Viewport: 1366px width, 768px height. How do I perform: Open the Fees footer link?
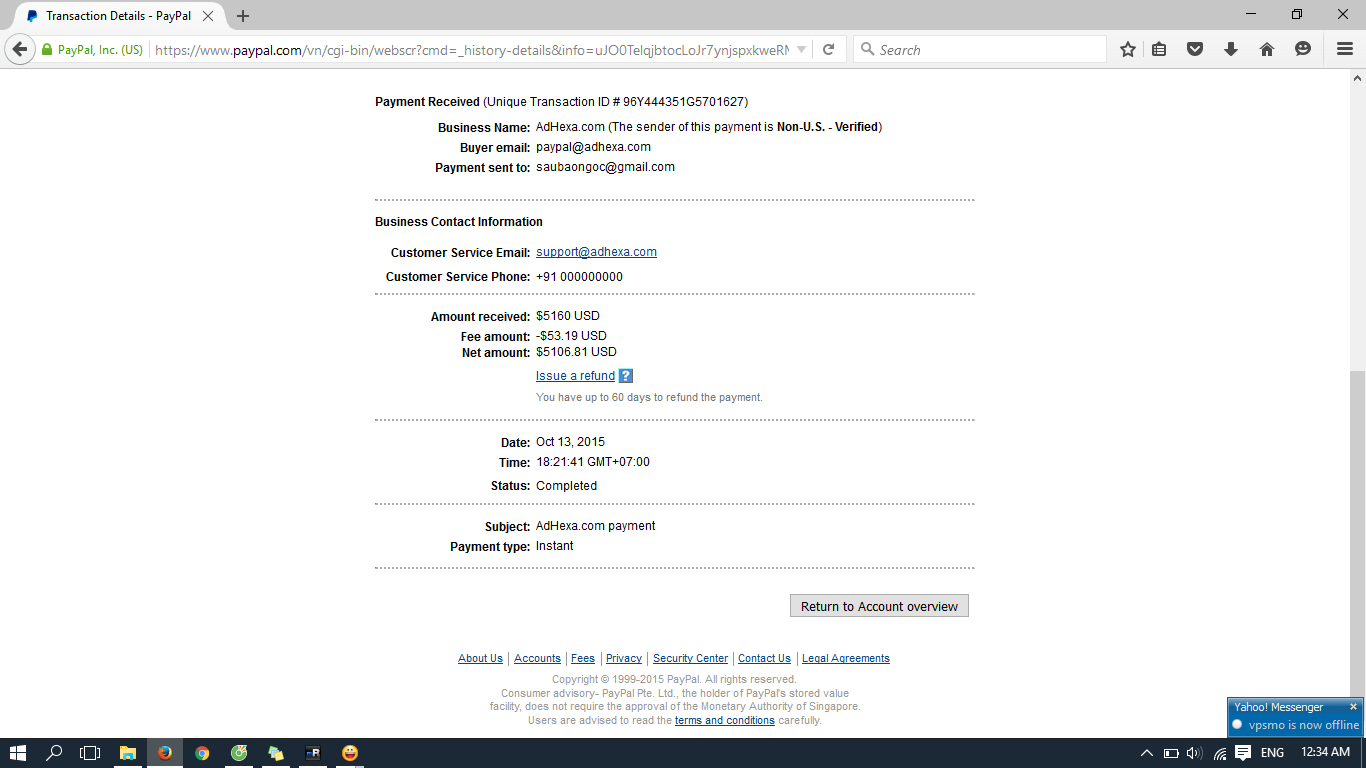583,658
